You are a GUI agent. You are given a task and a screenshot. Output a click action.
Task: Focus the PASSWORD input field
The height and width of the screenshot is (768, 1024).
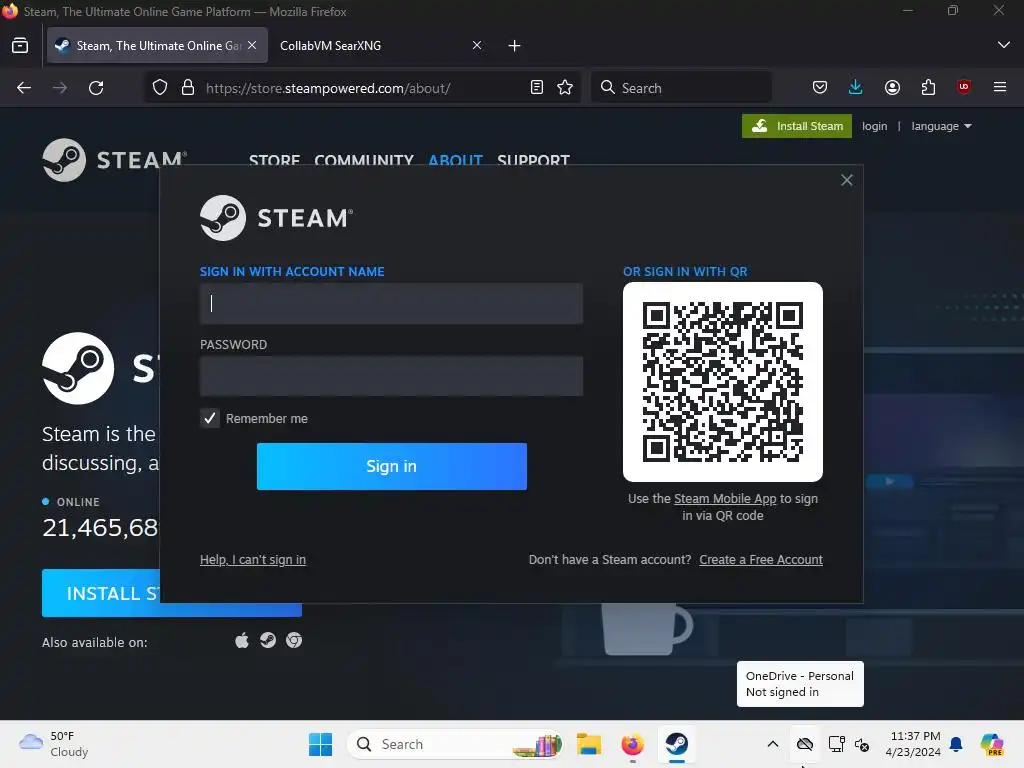(x=391, y=376)
